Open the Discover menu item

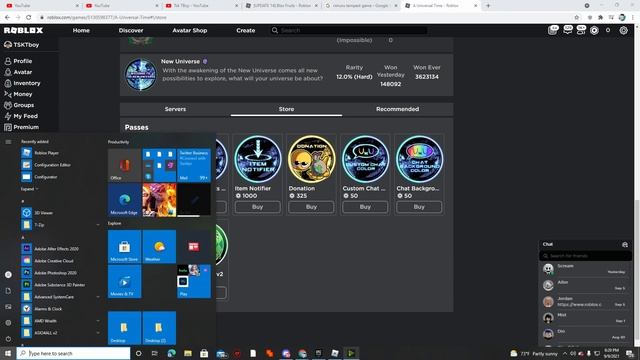[x=131, y=31]
